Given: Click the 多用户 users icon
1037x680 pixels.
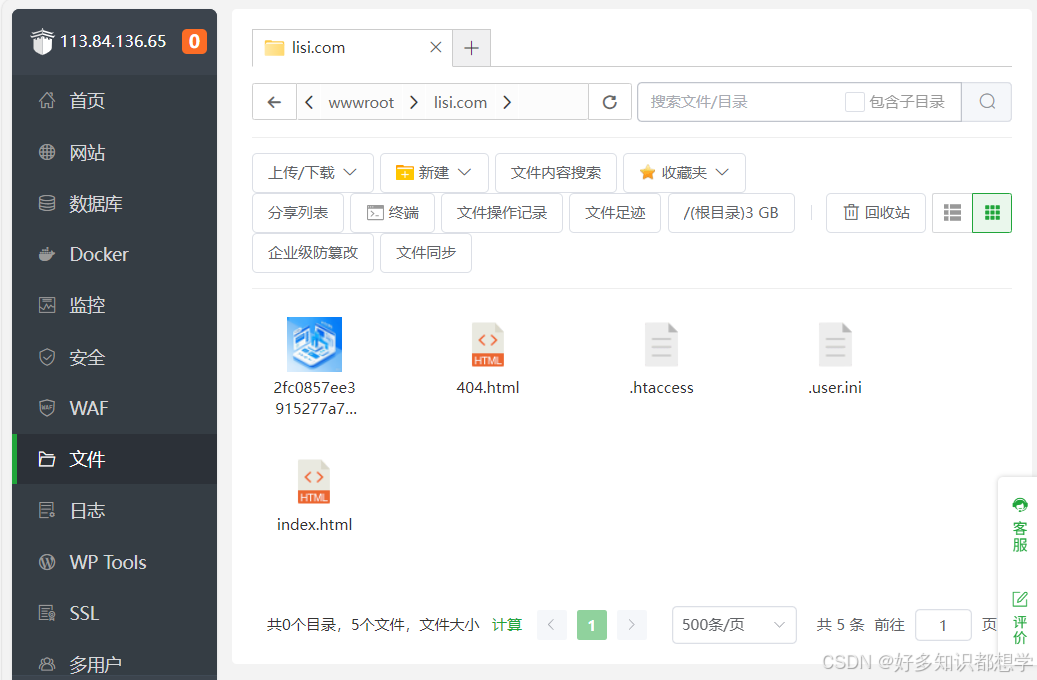Looking at the screenshot, I should 47,664.
